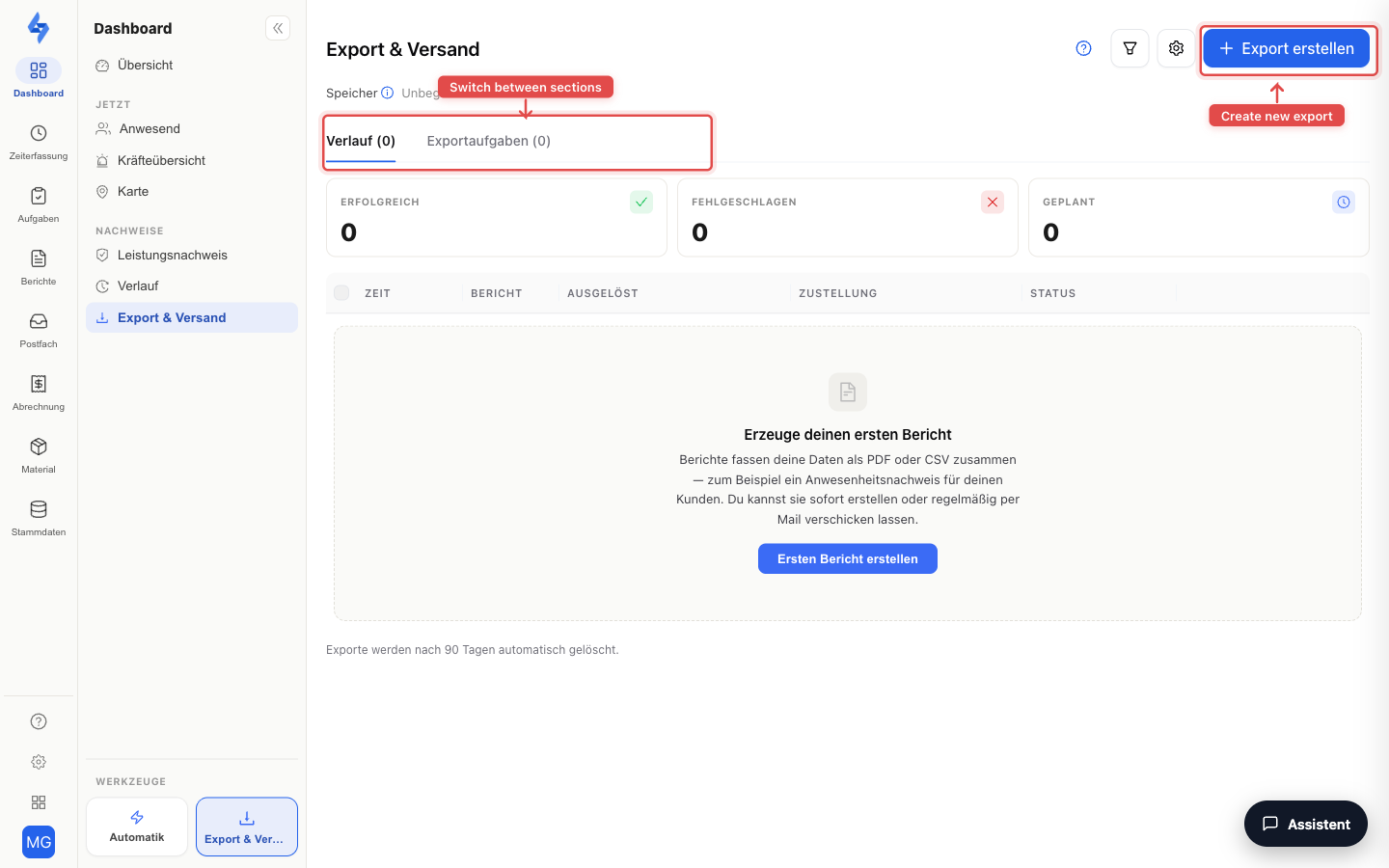Click the MG user avatar
1389x868 pixels.
click(x=39, y=842)
